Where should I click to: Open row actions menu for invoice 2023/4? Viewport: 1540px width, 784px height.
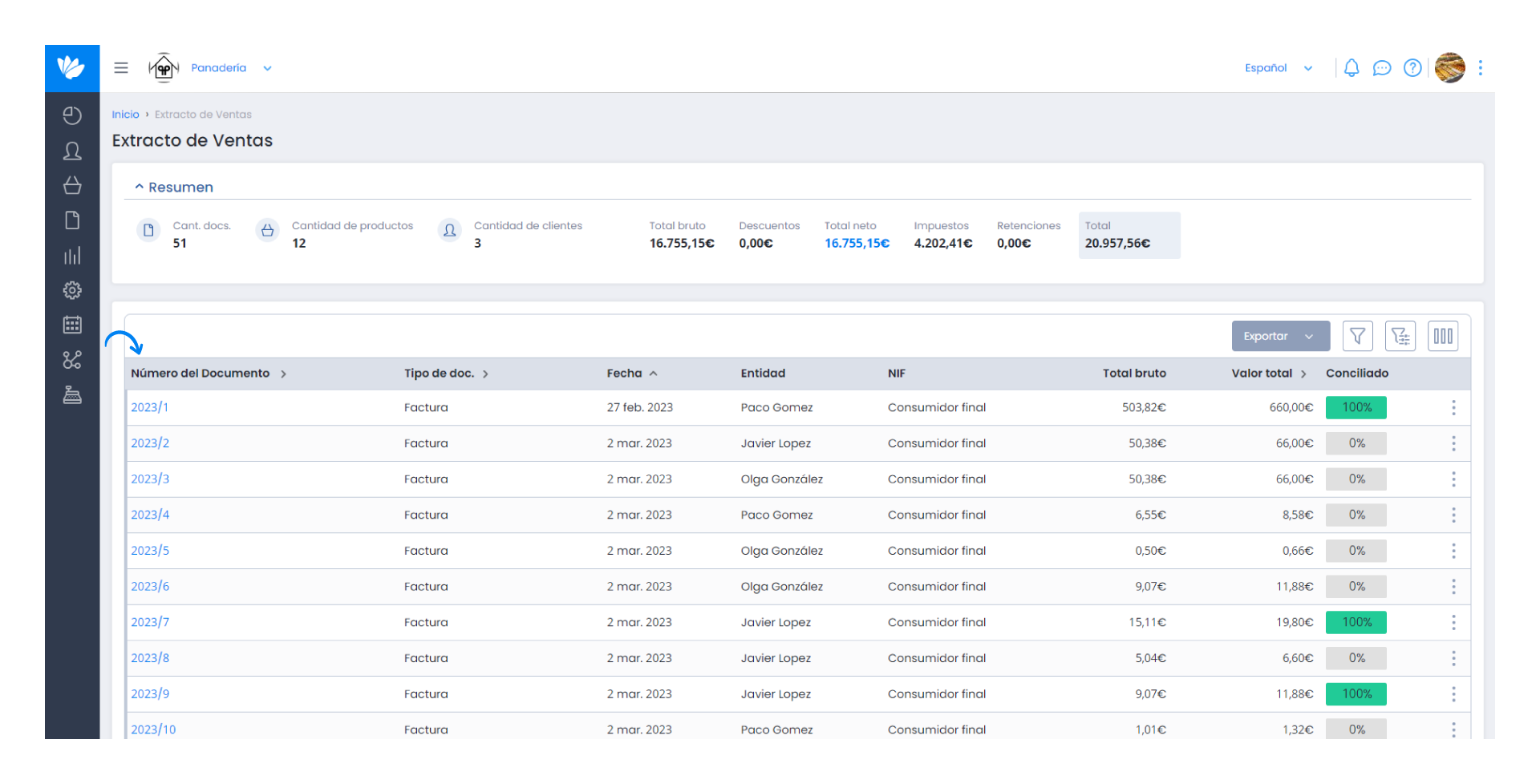[x=1453, y=515]
